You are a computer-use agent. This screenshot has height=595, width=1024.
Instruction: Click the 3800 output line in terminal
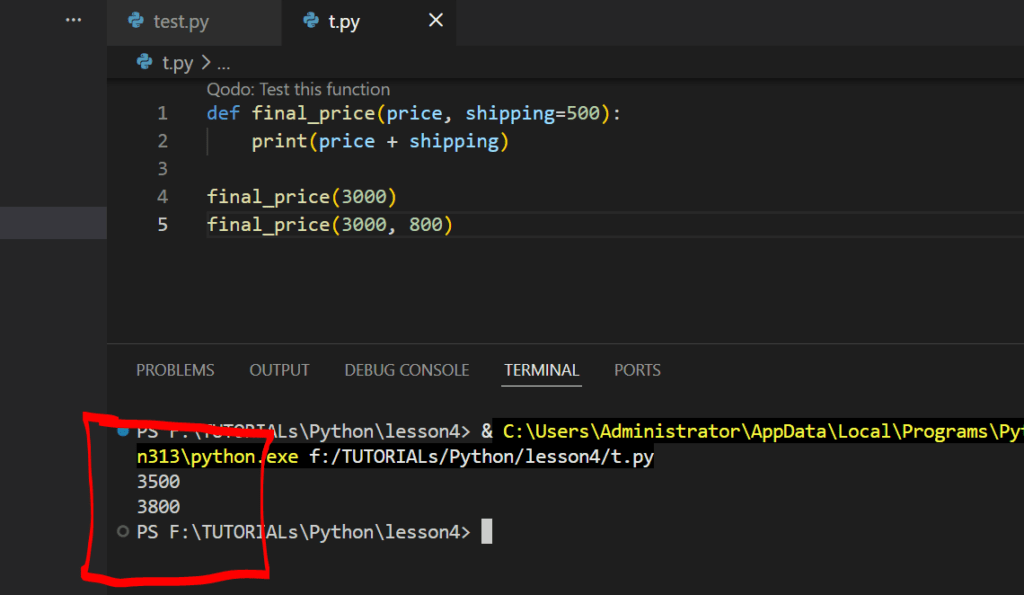(x=158, y=507)
